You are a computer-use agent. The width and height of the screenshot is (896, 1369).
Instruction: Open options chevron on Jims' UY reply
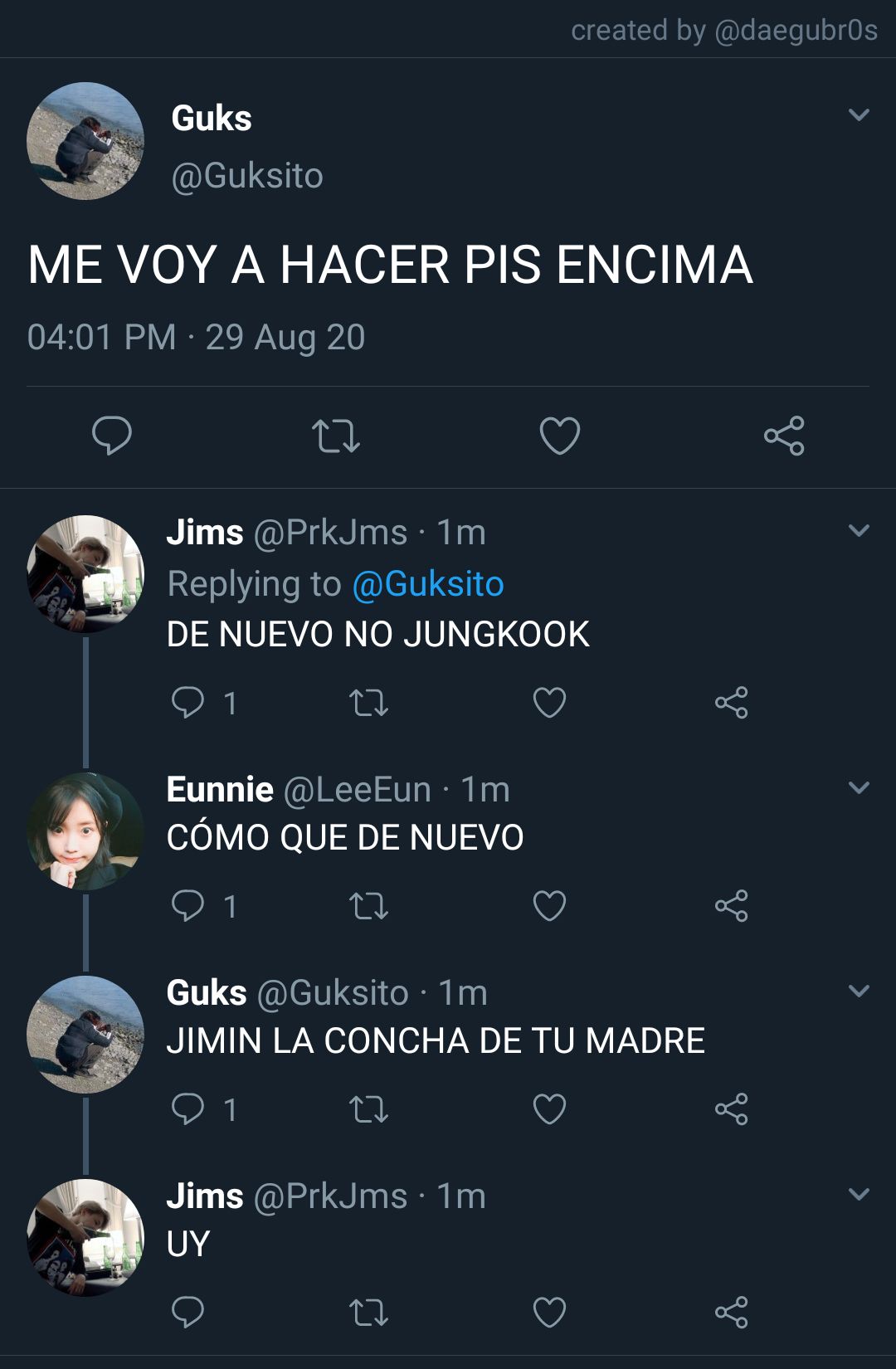859,1194
